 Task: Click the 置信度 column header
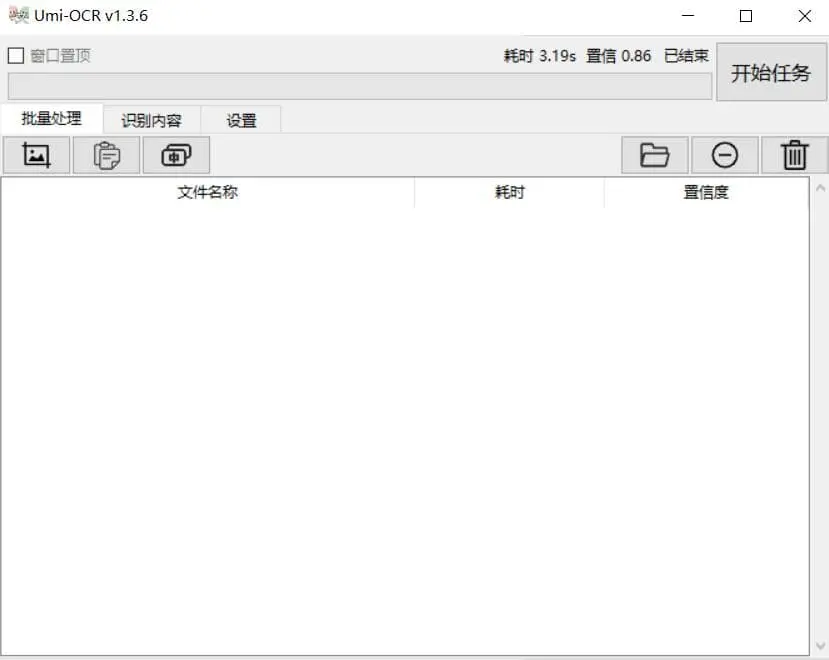pyautogui.click(x=706, y=192)
